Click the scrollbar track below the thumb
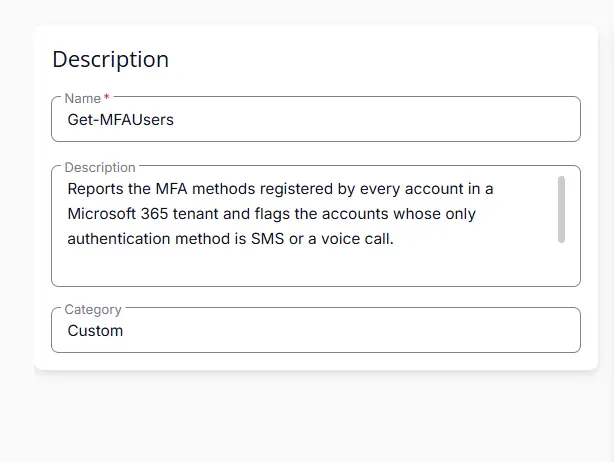The width and height of the screenshot is (614, 462). (561, 262)
